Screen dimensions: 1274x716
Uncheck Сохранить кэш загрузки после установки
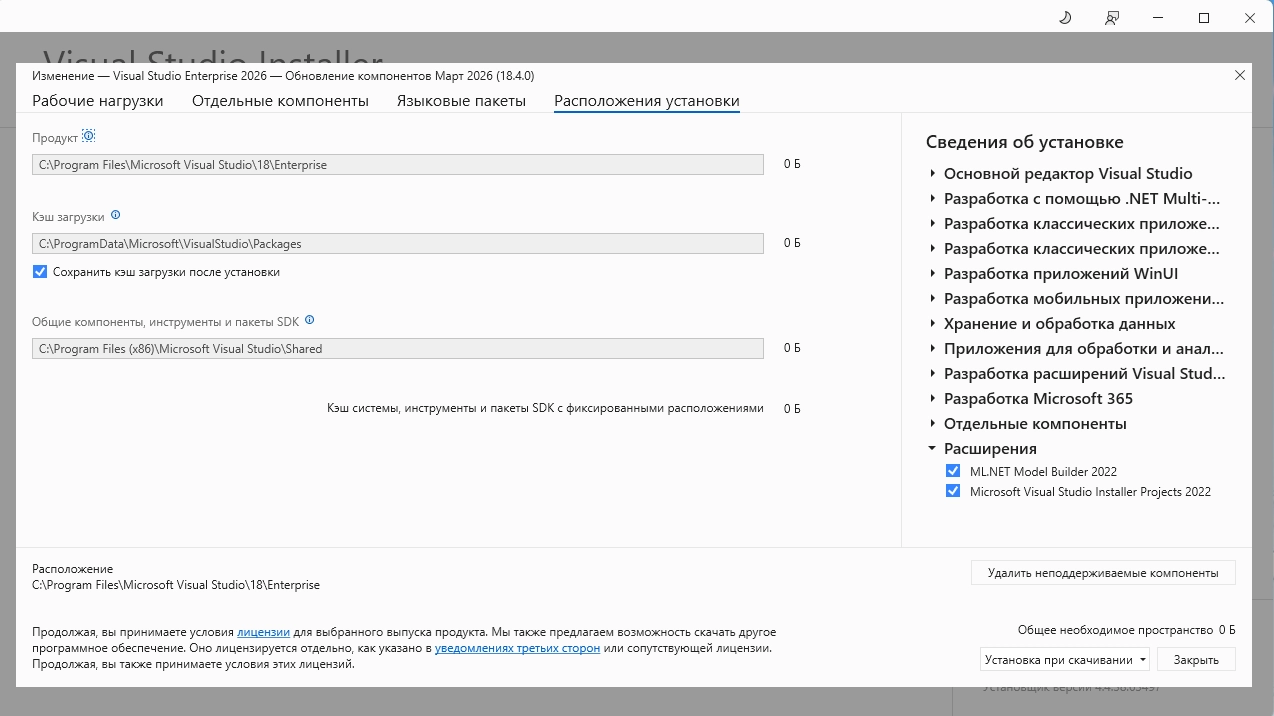(x=40, y=272)
